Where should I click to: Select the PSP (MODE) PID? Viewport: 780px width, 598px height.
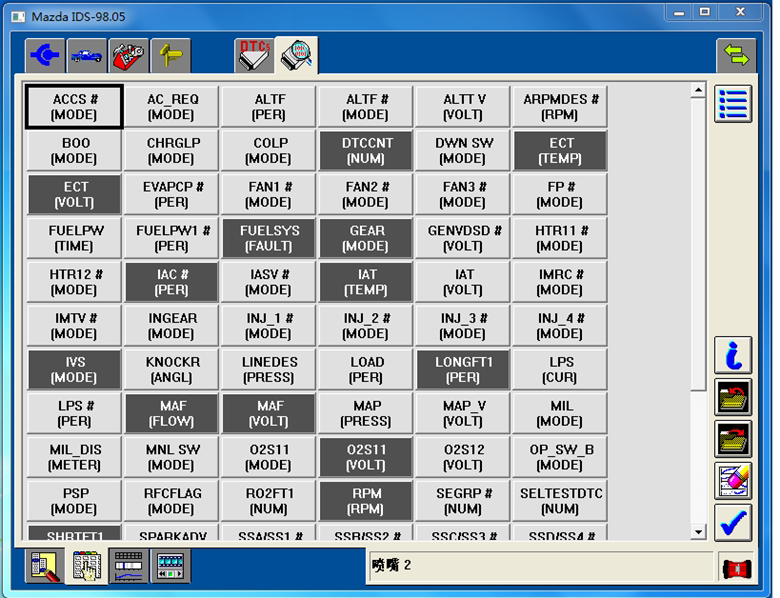74,501
